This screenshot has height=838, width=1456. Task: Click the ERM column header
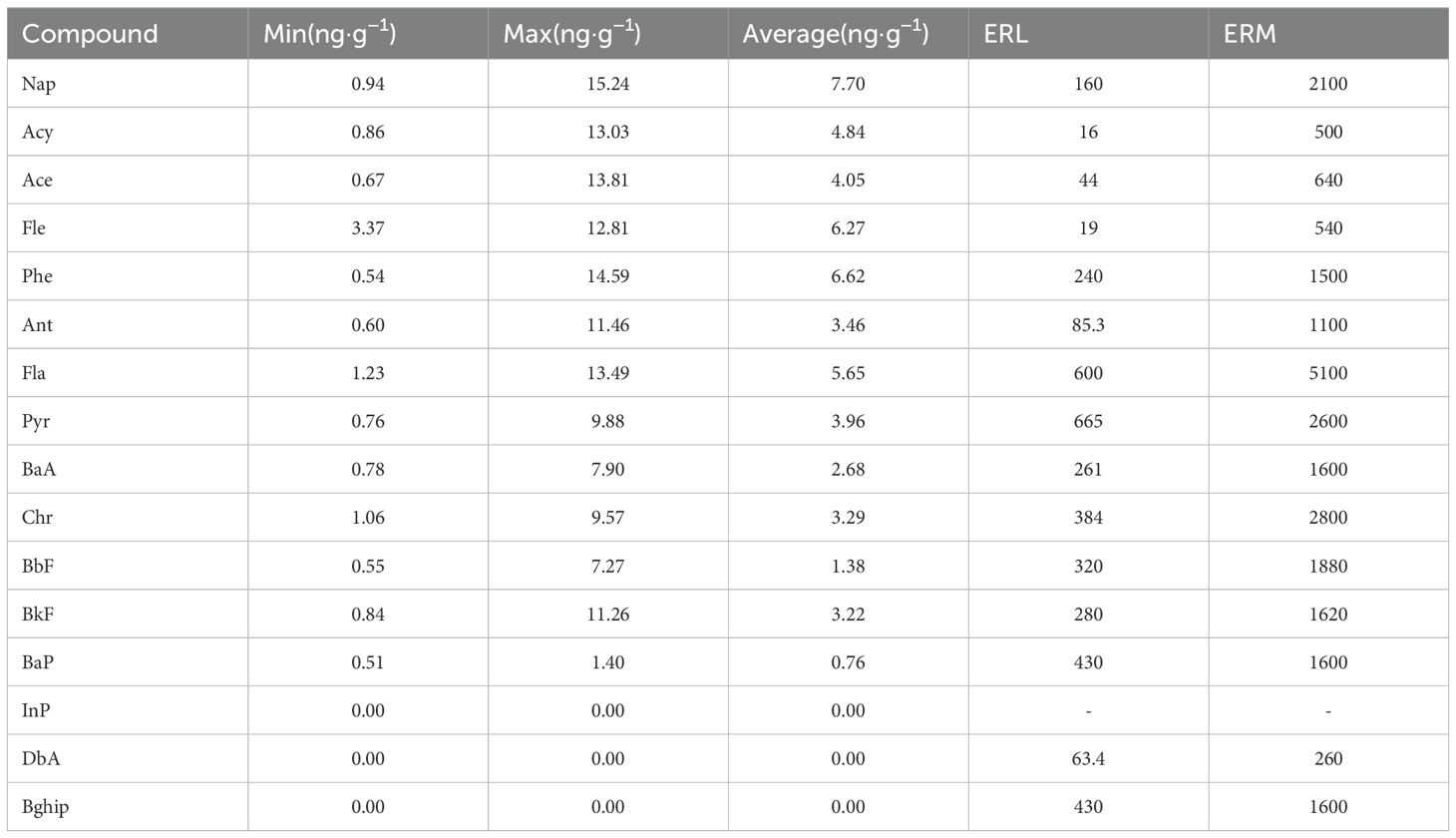[x=1250, y=34]
